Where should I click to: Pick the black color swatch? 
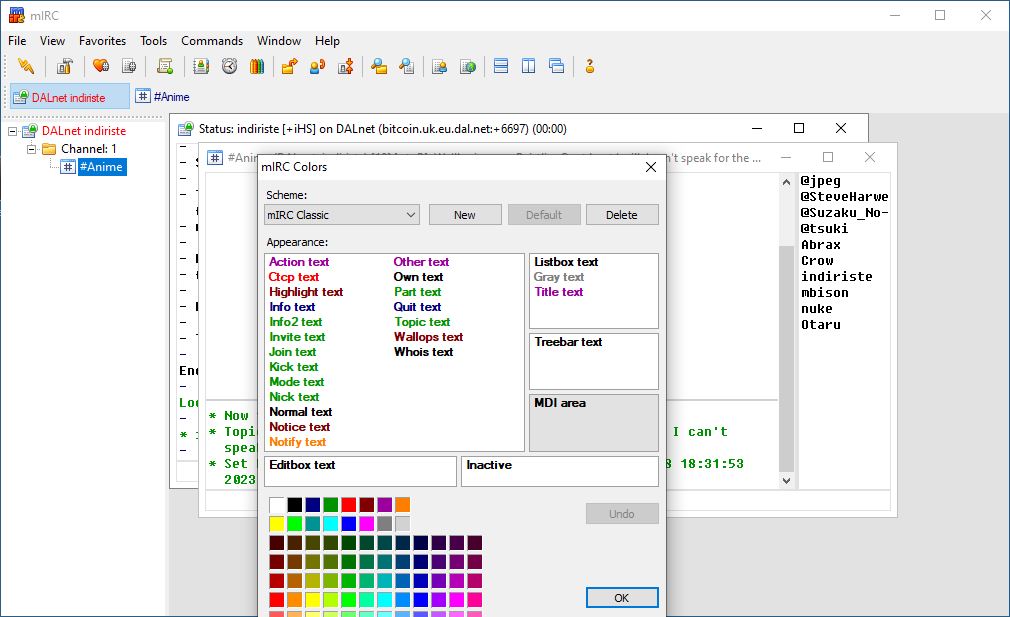294,504
